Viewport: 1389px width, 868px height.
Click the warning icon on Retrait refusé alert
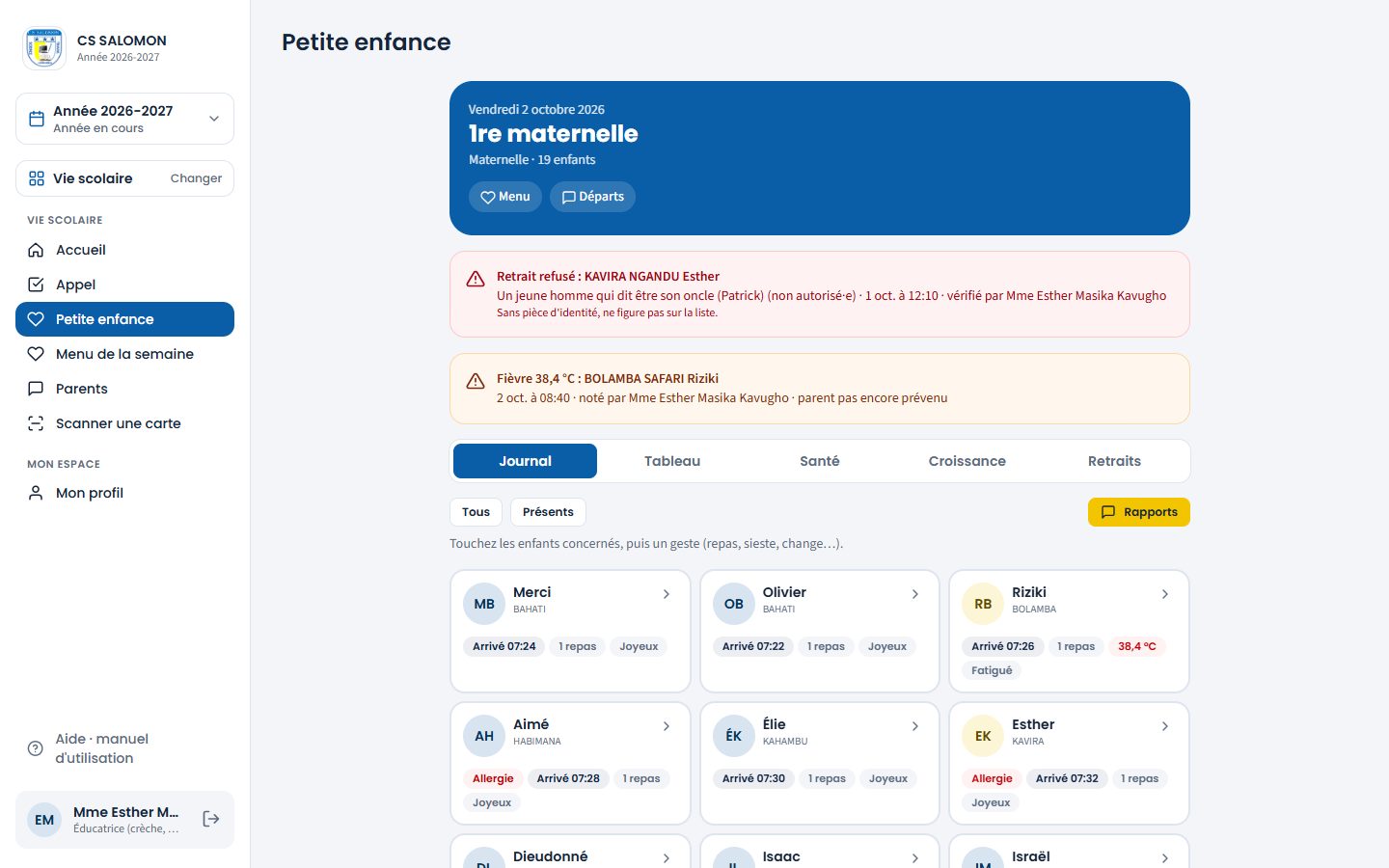point(476,279)
